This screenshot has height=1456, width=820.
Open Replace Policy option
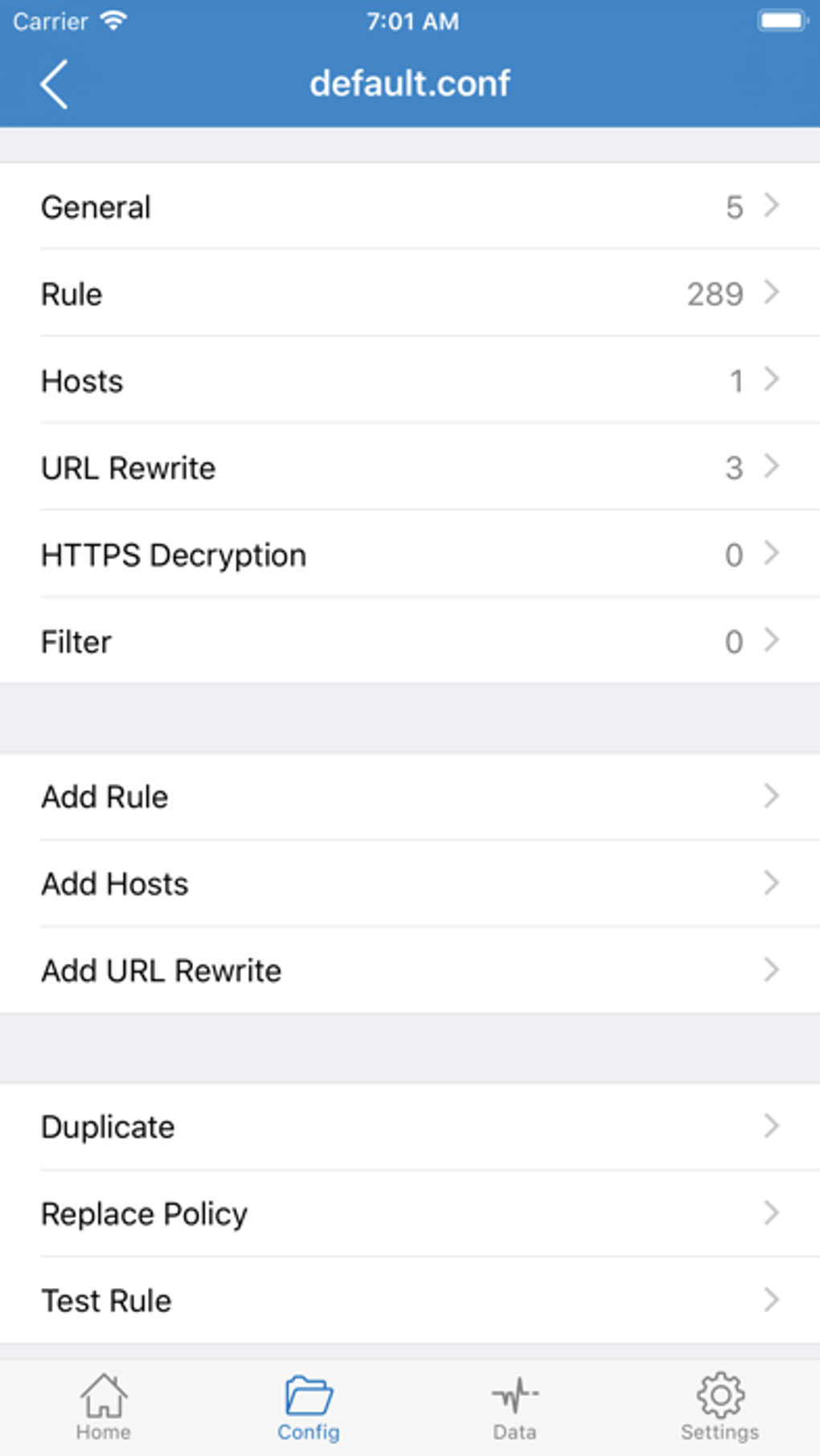coord(410,1213)
